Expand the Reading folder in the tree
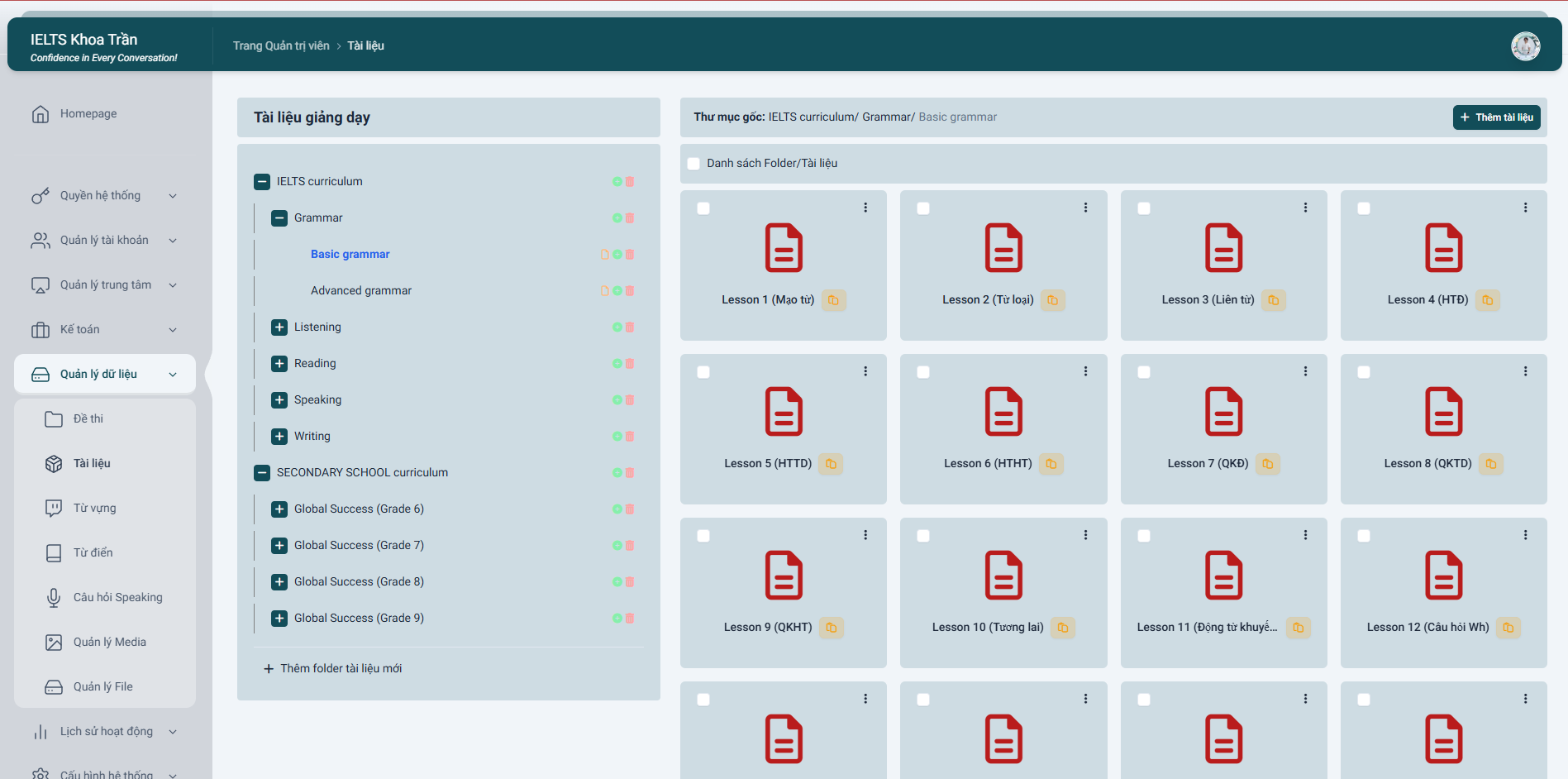 (279, 364)
